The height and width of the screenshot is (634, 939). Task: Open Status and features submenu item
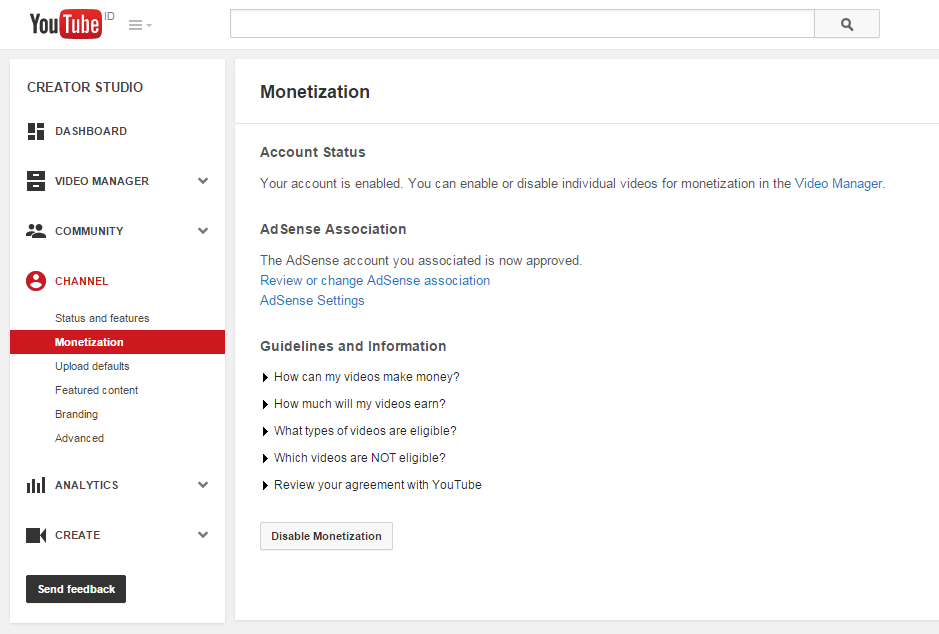coord(102,318)
